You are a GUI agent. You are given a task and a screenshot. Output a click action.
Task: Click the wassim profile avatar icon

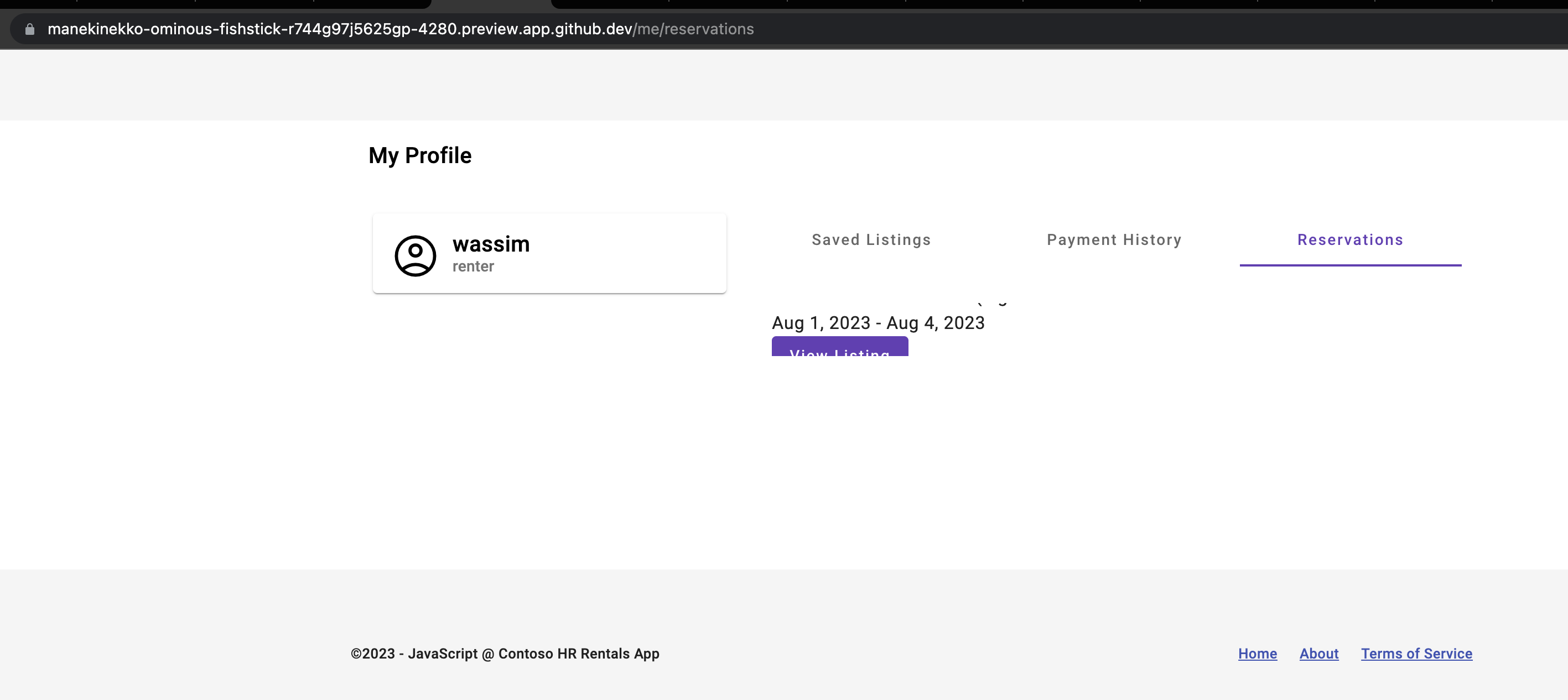tap(416, 255)
